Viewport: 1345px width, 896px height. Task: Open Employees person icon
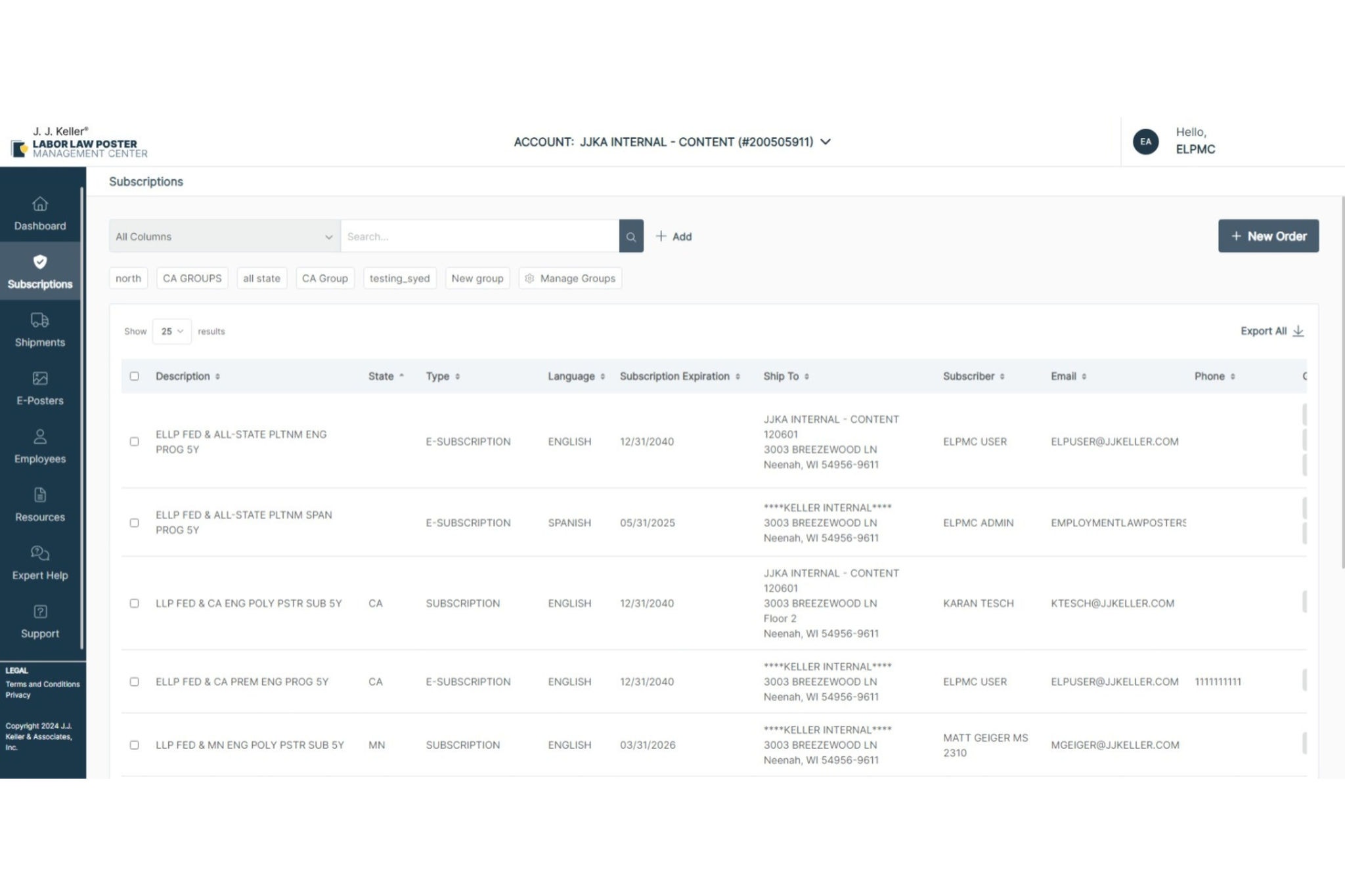coord(40,437)
